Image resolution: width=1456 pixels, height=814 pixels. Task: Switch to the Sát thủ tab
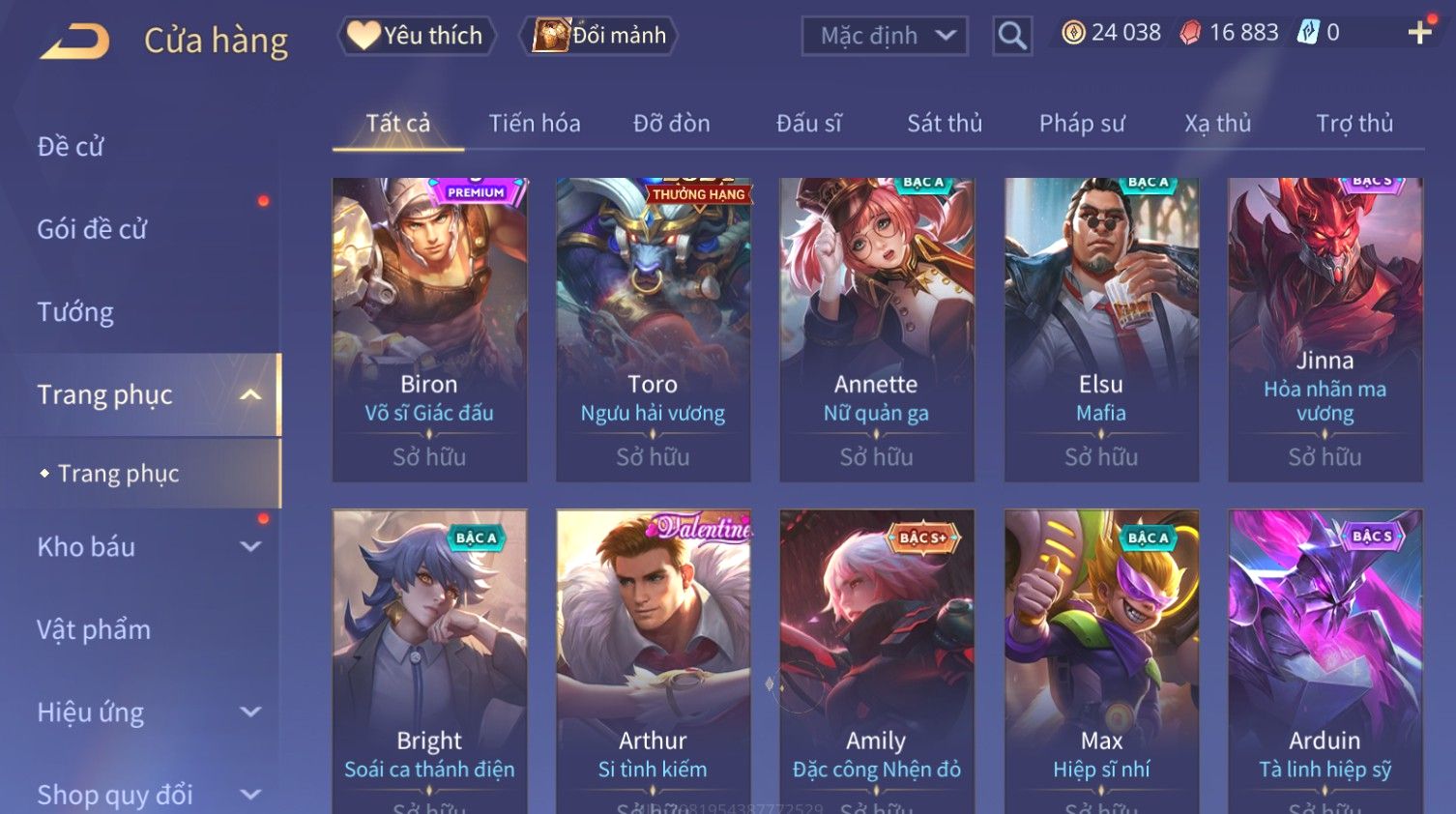coord(945,124)
